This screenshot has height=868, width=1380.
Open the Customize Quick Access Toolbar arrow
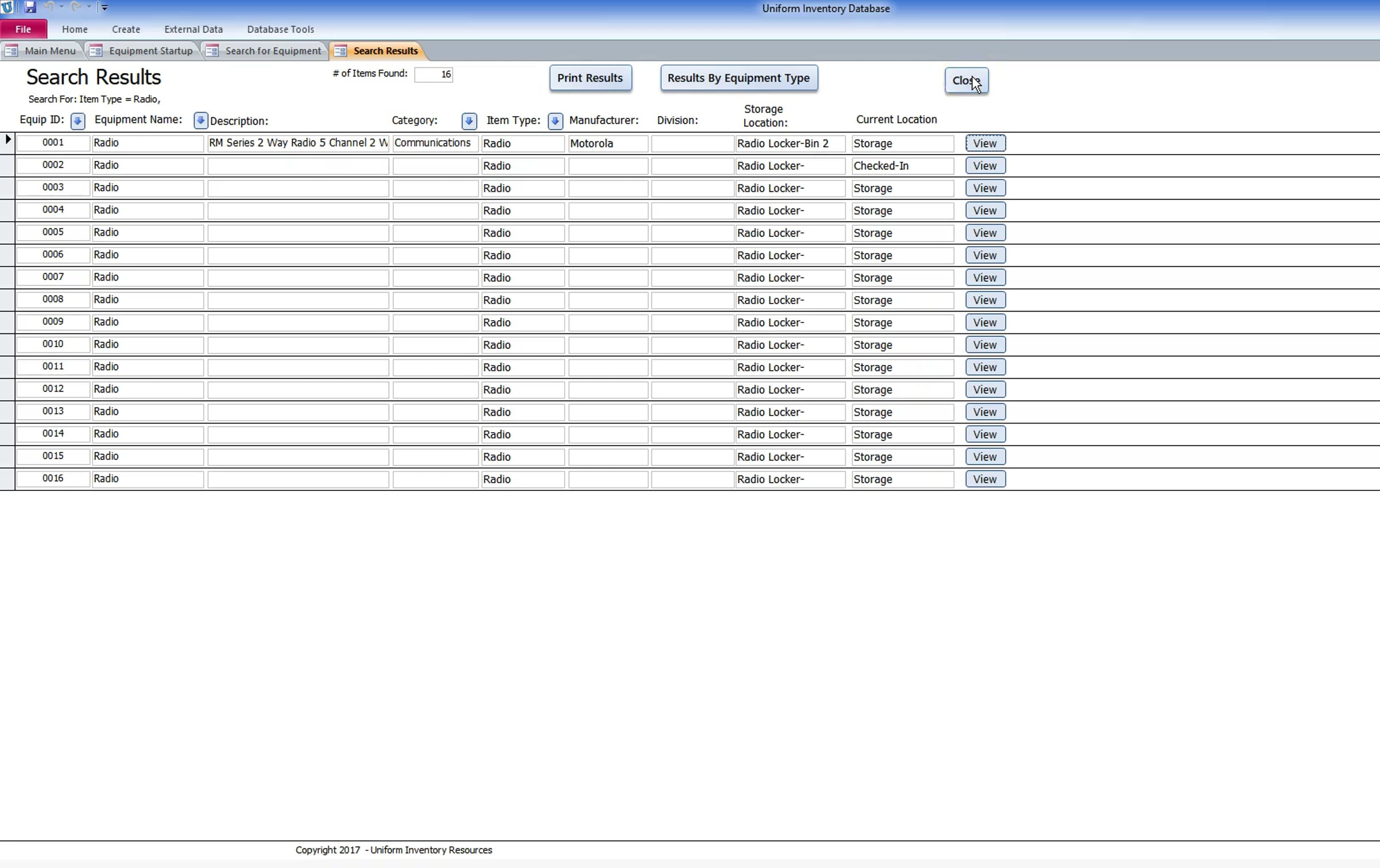(104, 7)
